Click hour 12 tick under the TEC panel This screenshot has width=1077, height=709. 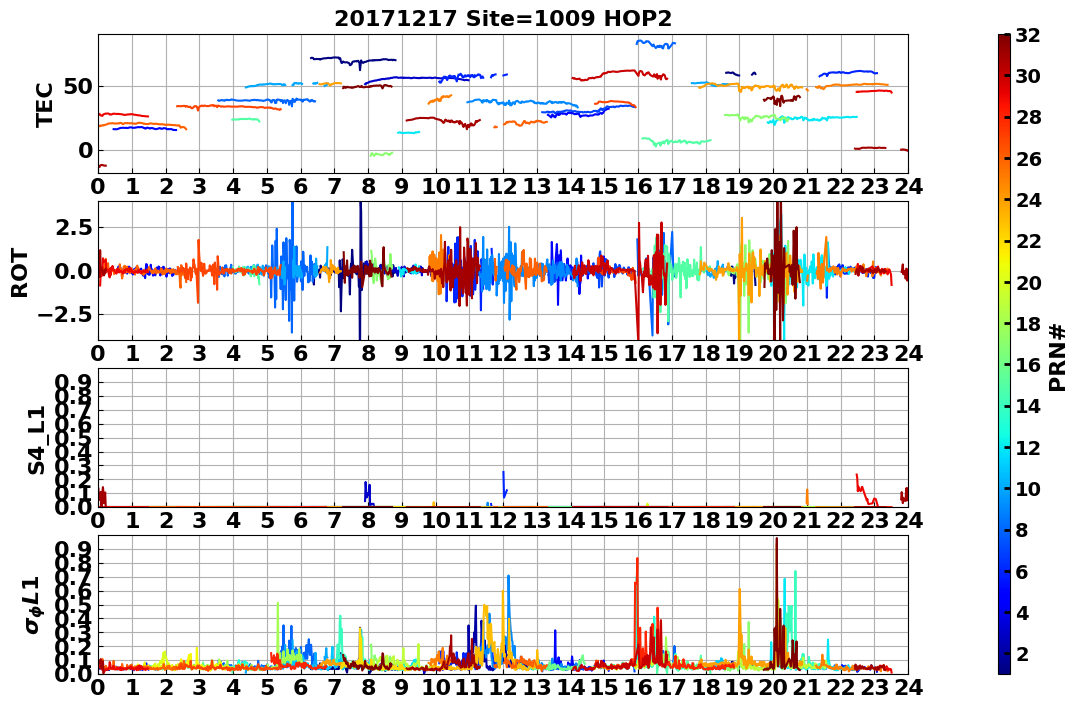click(503, 186)
